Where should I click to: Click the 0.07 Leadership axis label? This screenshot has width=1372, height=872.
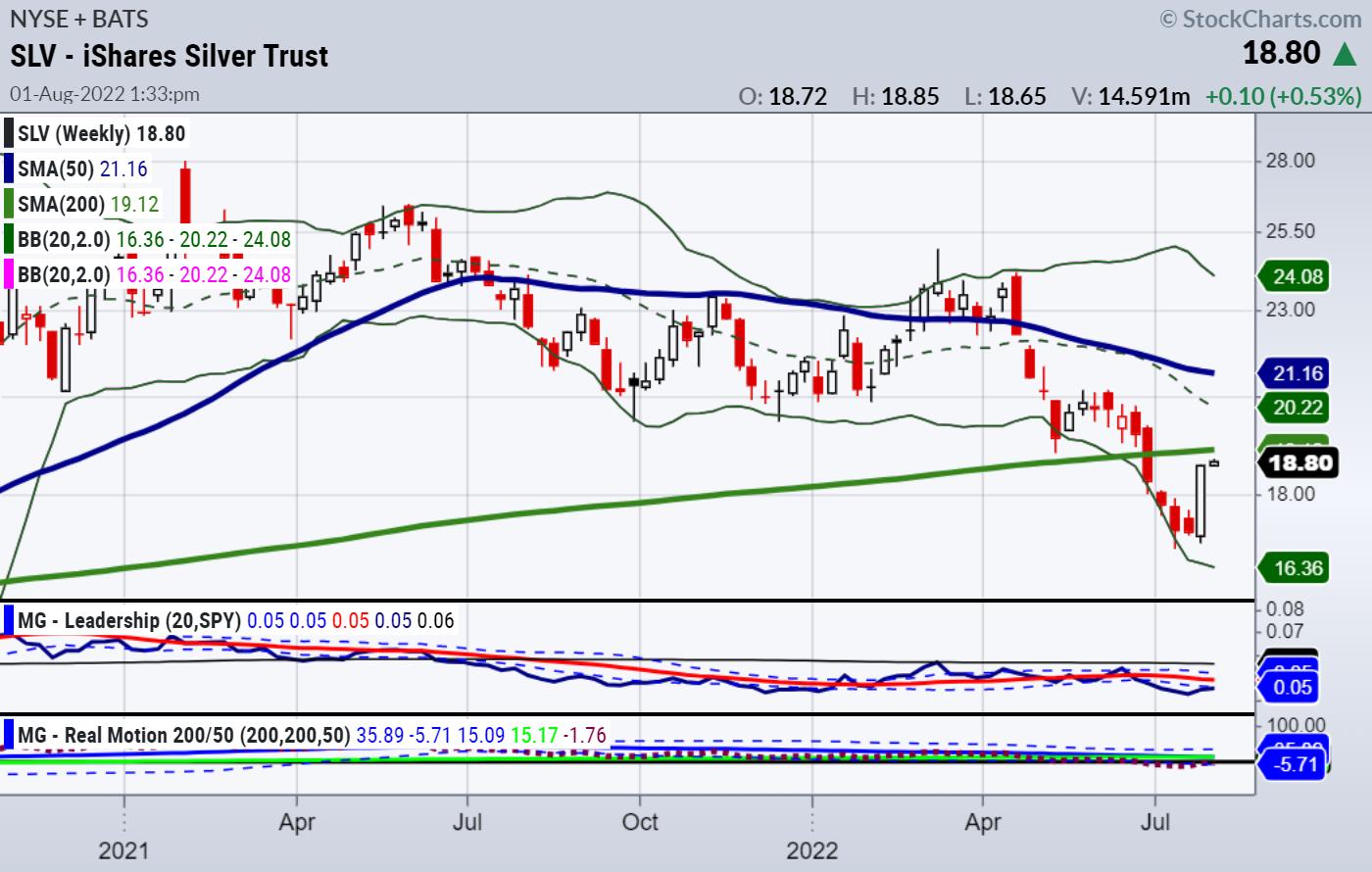coord(1285,632)
